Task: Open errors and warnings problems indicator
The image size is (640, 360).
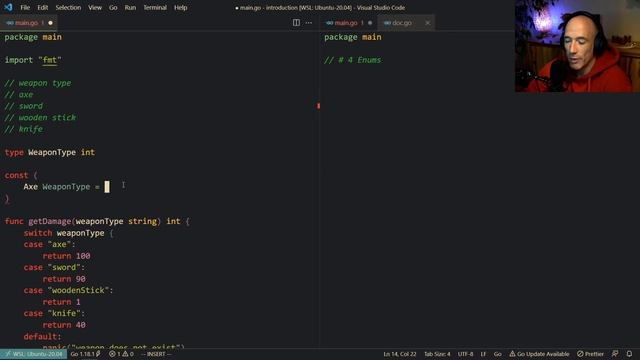Action: click(x=121, y=354)
